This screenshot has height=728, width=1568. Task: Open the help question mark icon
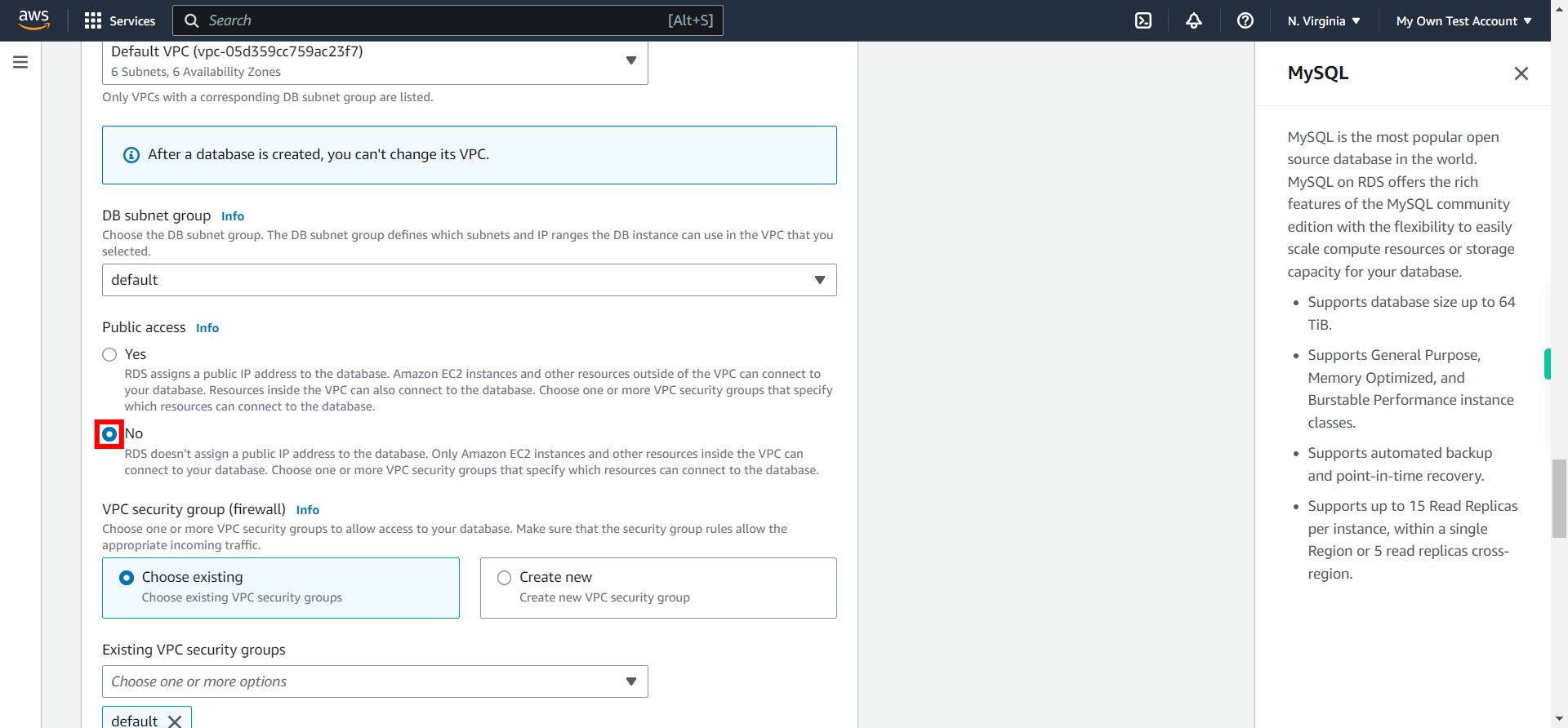tap(1245, 20)
